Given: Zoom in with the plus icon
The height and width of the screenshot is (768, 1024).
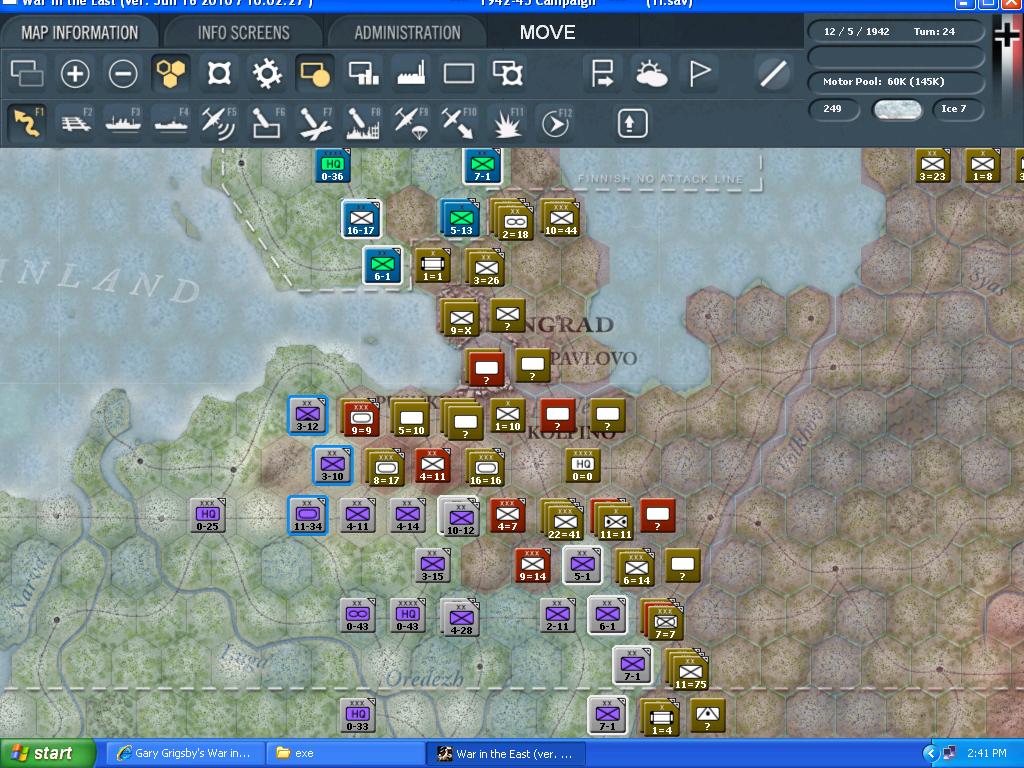Looking at the screenshot, I should coord(74,73).
